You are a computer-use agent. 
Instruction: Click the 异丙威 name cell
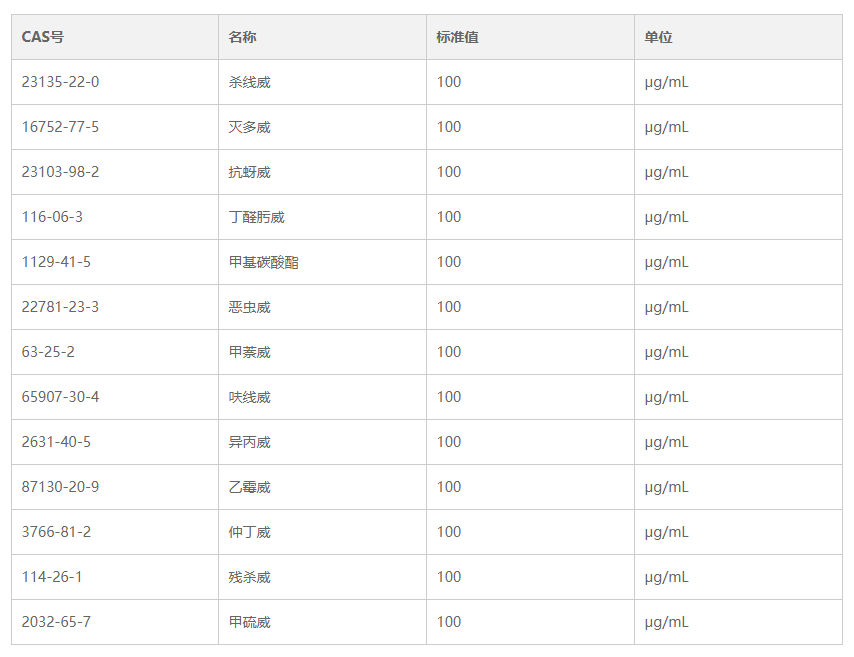[x=249, y=442]
